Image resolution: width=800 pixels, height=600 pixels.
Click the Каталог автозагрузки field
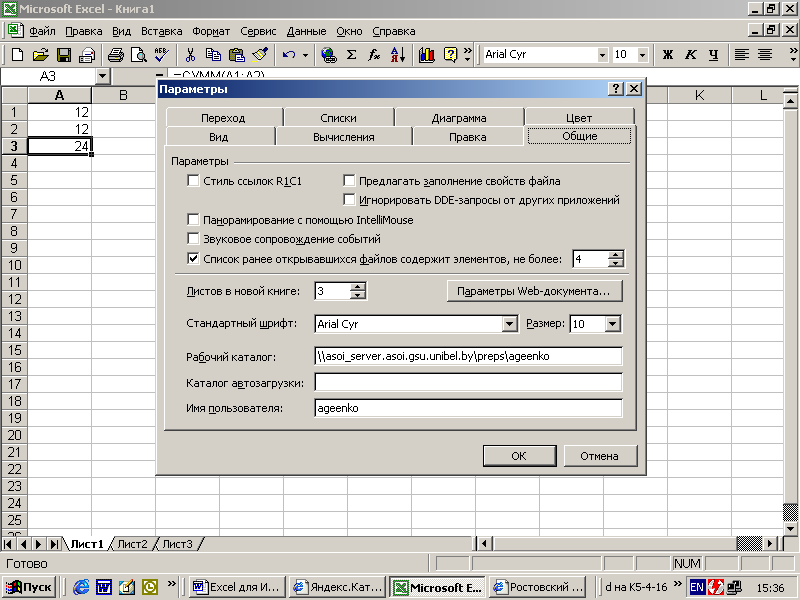pyautogui.click(x=468, y=382)
